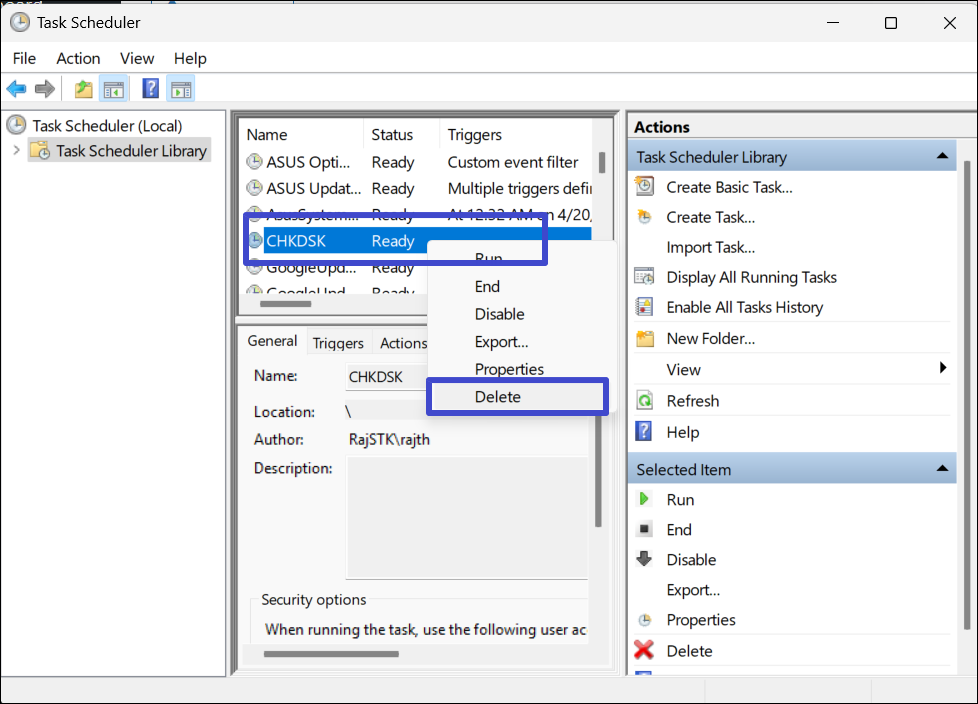The height and width of the screenshot is (704, 978).
Task: Click red X Delete in Actions pane
Action: tap(645, 651)
